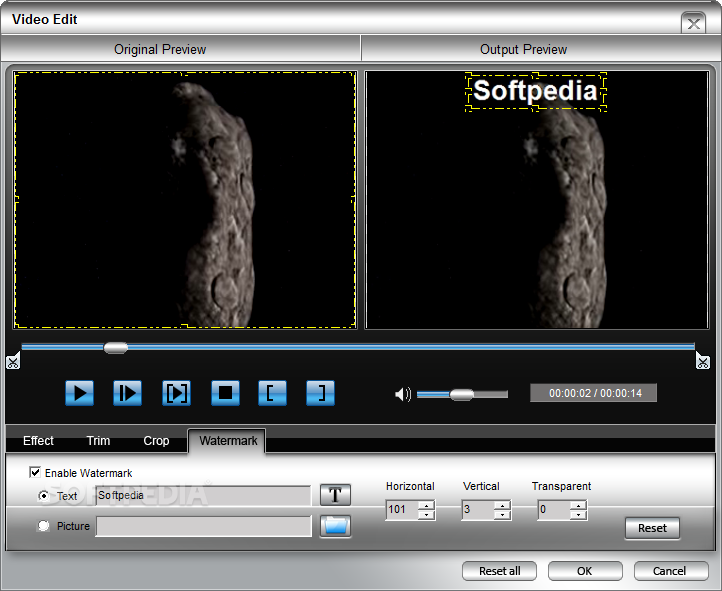Screen dimensions: 722x591
Task: Browse for a watermark picture file
Action: click(x=335, y=526)
